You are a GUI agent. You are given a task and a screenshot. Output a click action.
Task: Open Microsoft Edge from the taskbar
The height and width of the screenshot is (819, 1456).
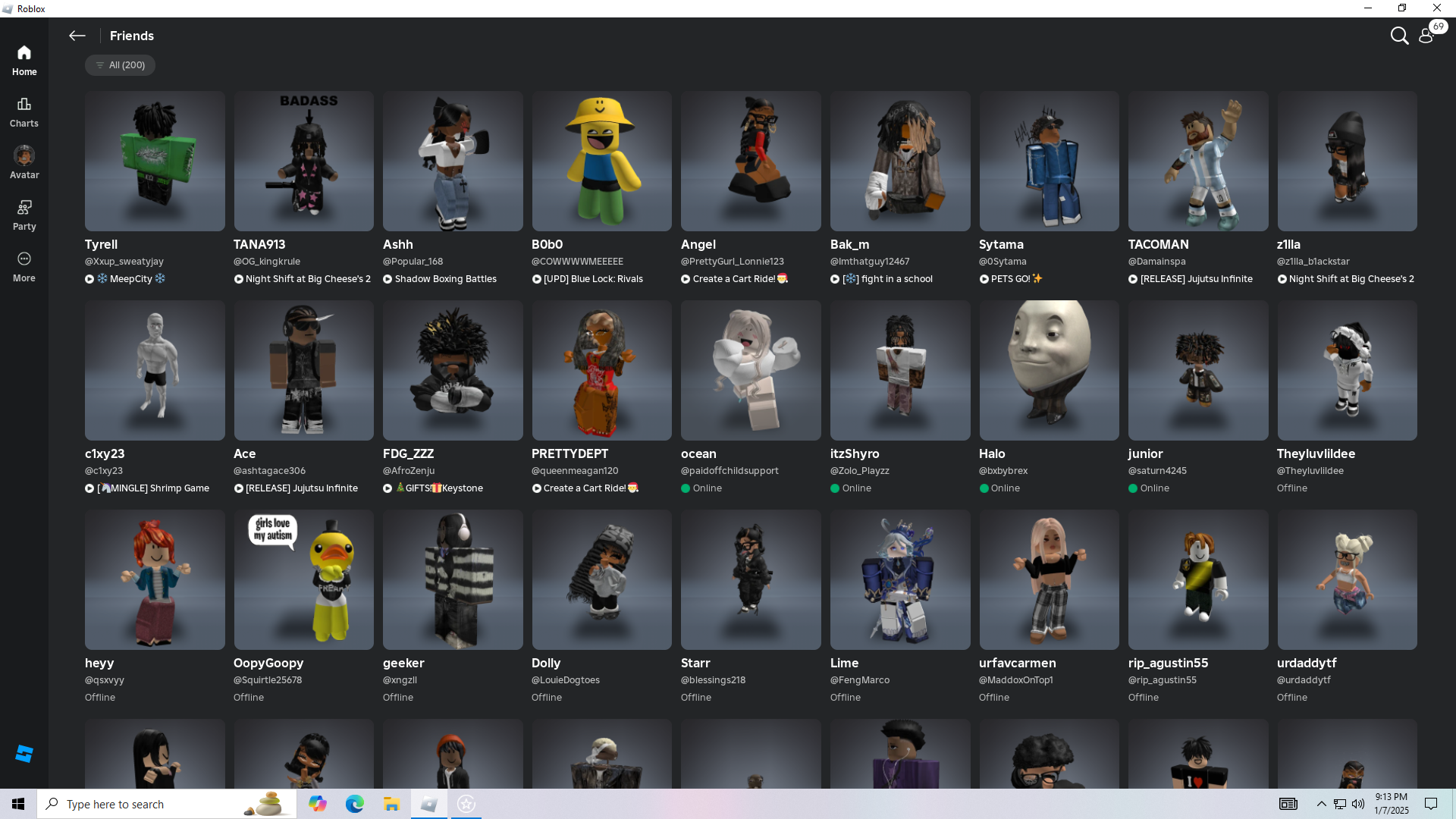(x=354, y=804)
